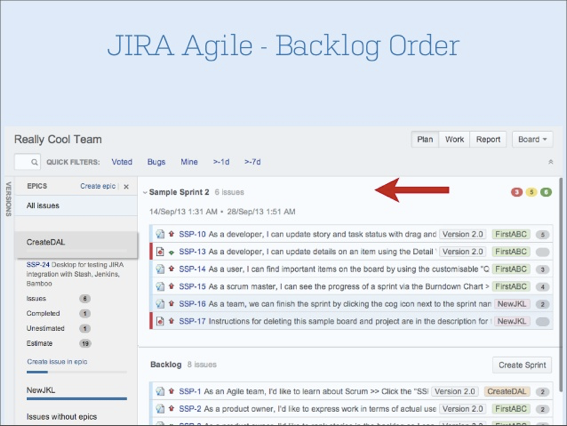Image resolution: width=567 pixels, height=426 pixels.
Task: Click story type icon of SSP-2
Action: pyautogui.click(x=160, y=409)
